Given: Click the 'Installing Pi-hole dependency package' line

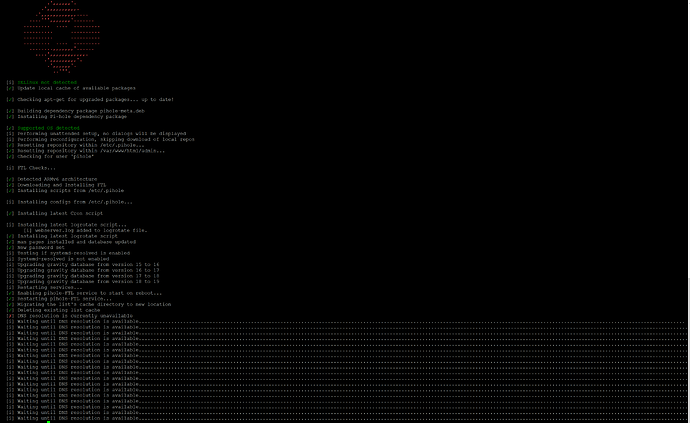Looking at the screenshot, I should point(72,117).
